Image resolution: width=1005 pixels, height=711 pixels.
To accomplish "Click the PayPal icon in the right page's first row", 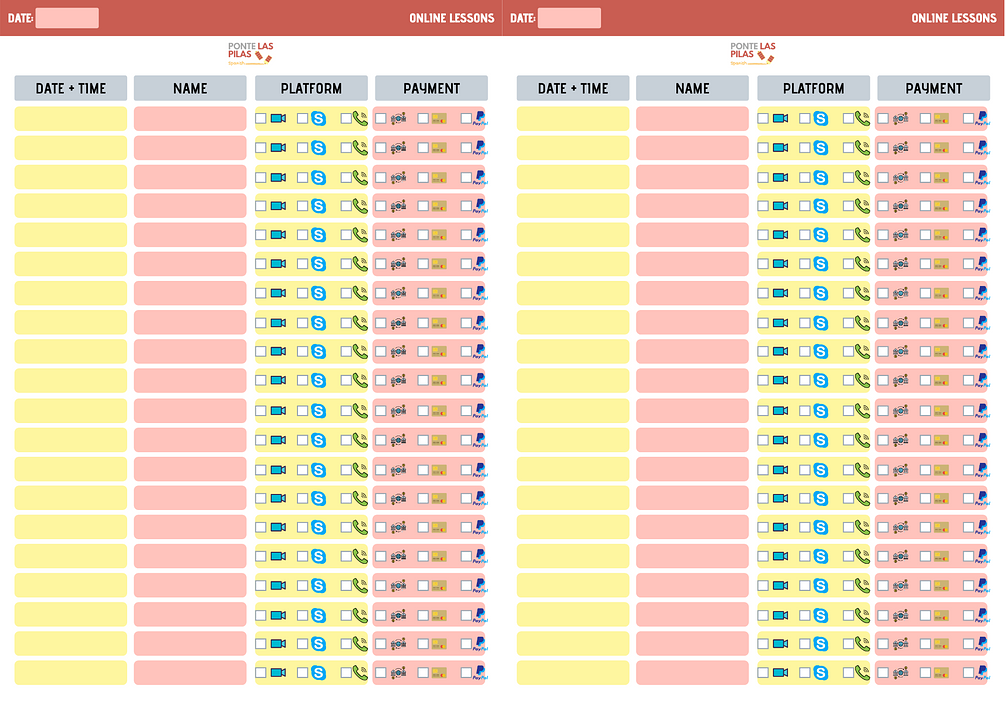I will pos(983,119).
